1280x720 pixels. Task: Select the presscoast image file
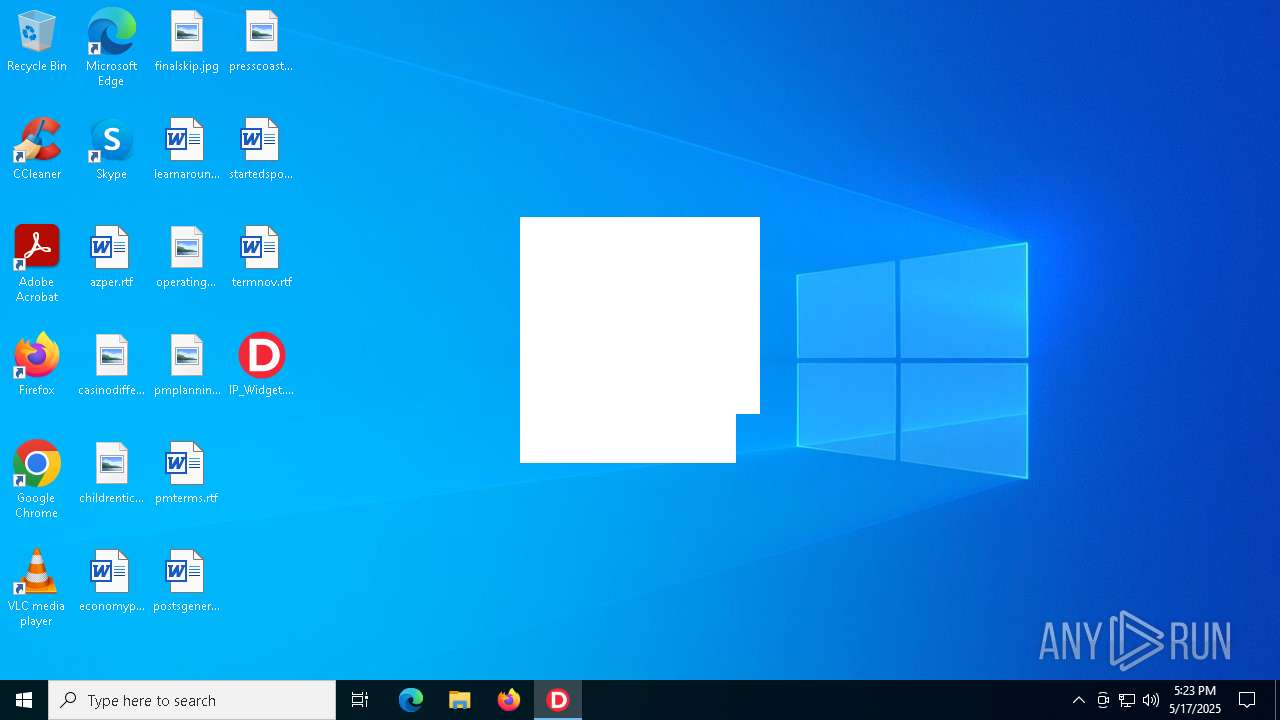tap(261, 42)
